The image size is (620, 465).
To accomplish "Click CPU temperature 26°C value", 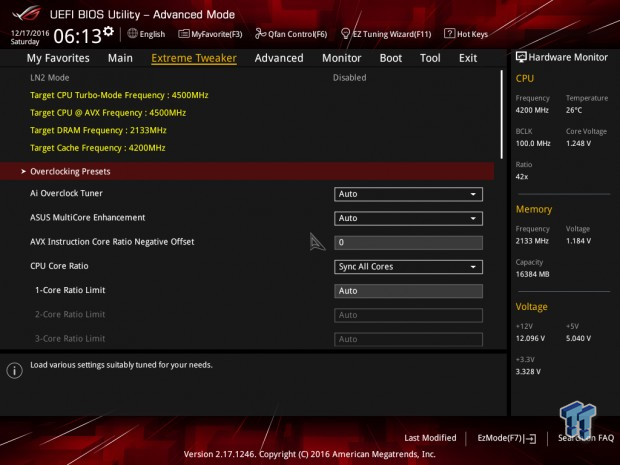I will click(x=574, y=110).
